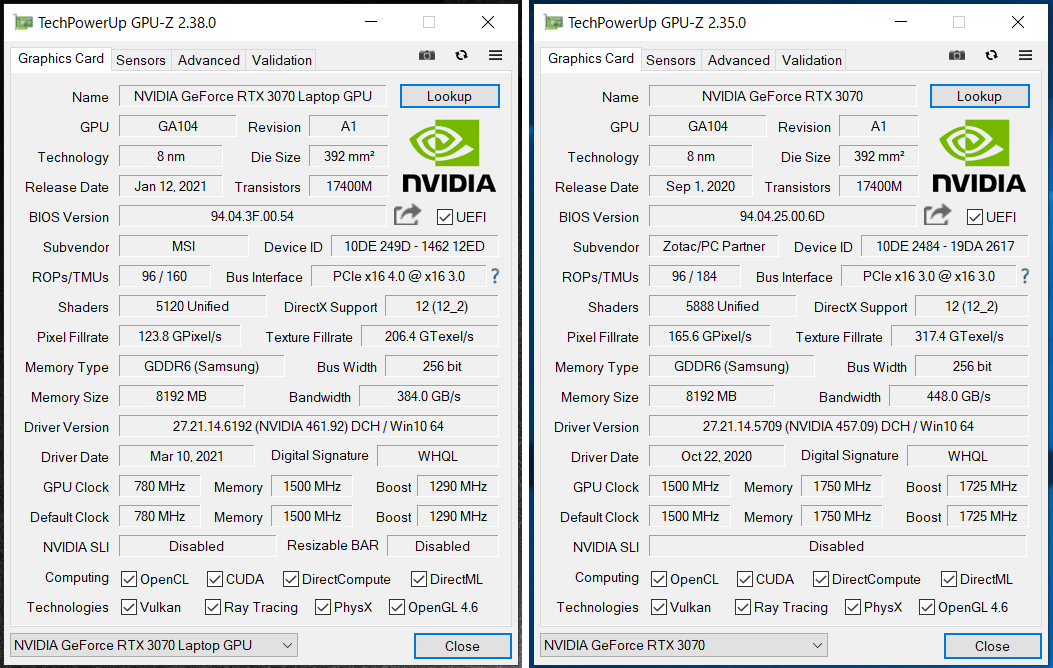The image size is (1053, 668).
Task: Click the question mark next to PCIe x16 4.0
Action: tap(494, 276)
